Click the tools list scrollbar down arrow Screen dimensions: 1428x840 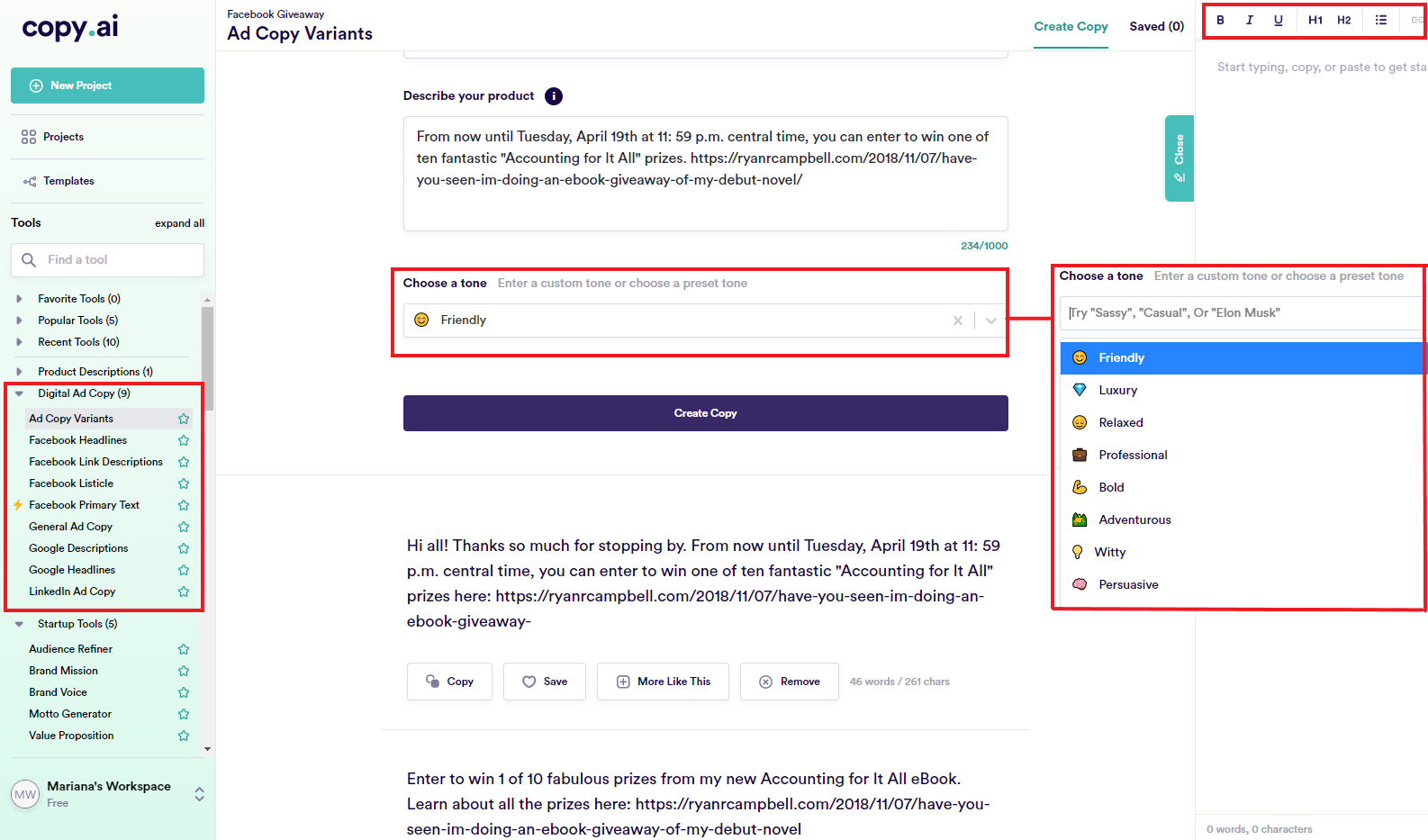pos(208,748)
